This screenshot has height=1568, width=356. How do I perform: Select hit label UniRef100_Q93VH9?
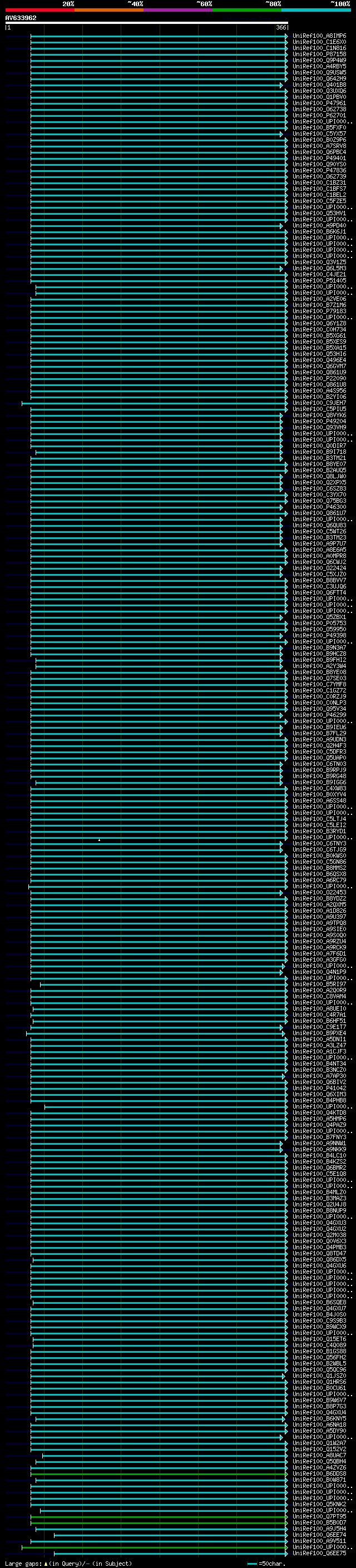[319, 427]
